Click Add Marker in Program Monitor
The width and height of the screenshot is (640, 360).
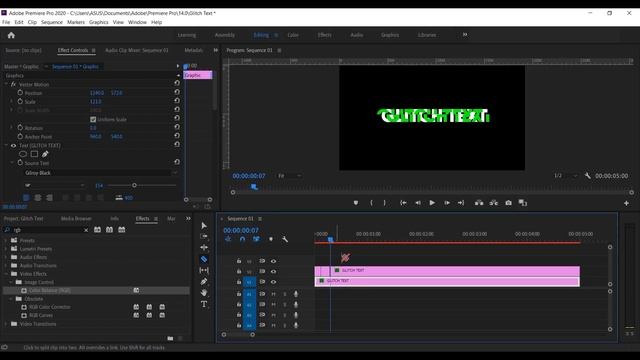click(356, 203)
